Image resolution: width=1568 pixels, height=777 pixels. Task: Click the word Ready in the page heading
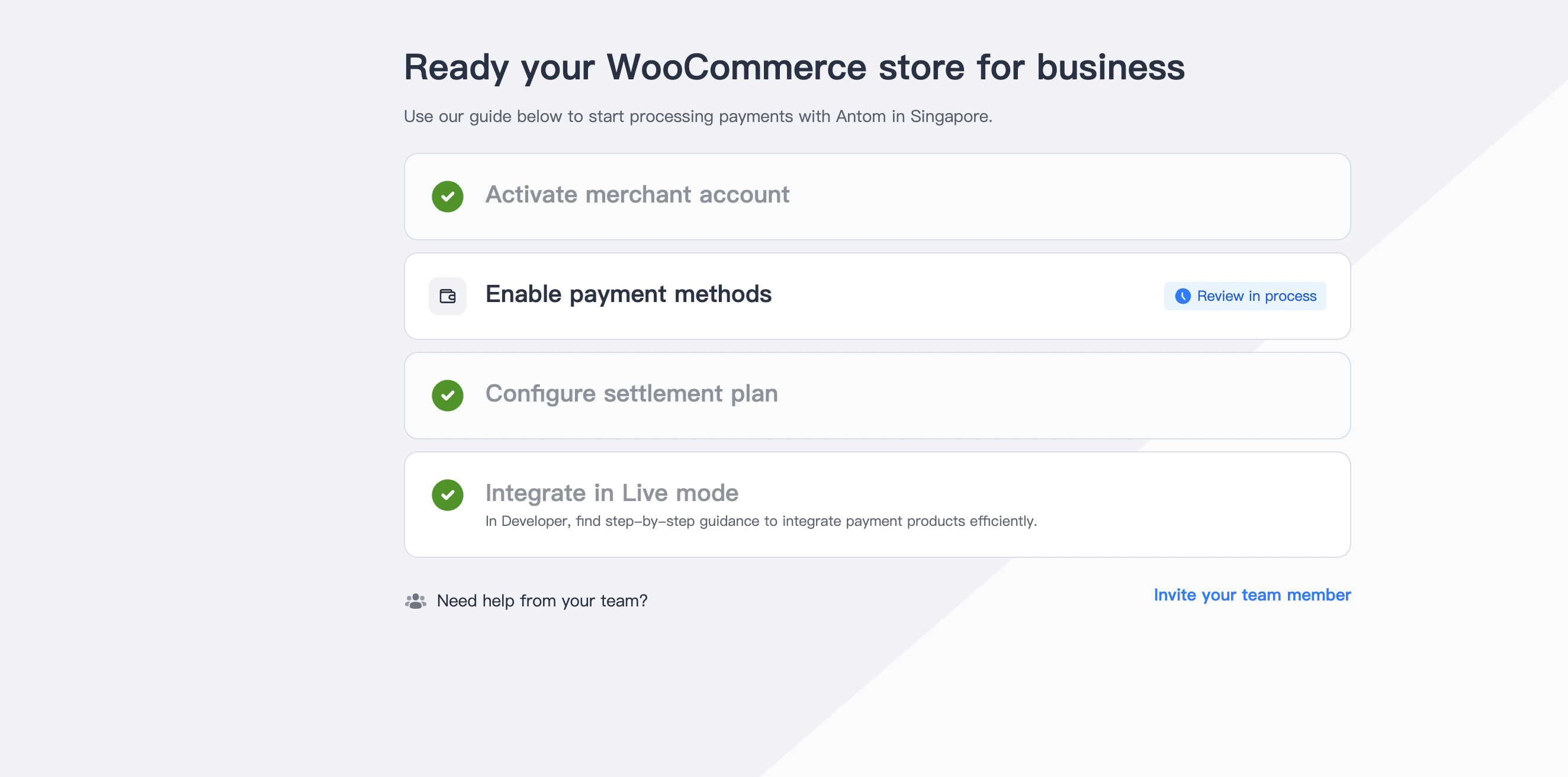pyautogui.click(x=456, y=67)
